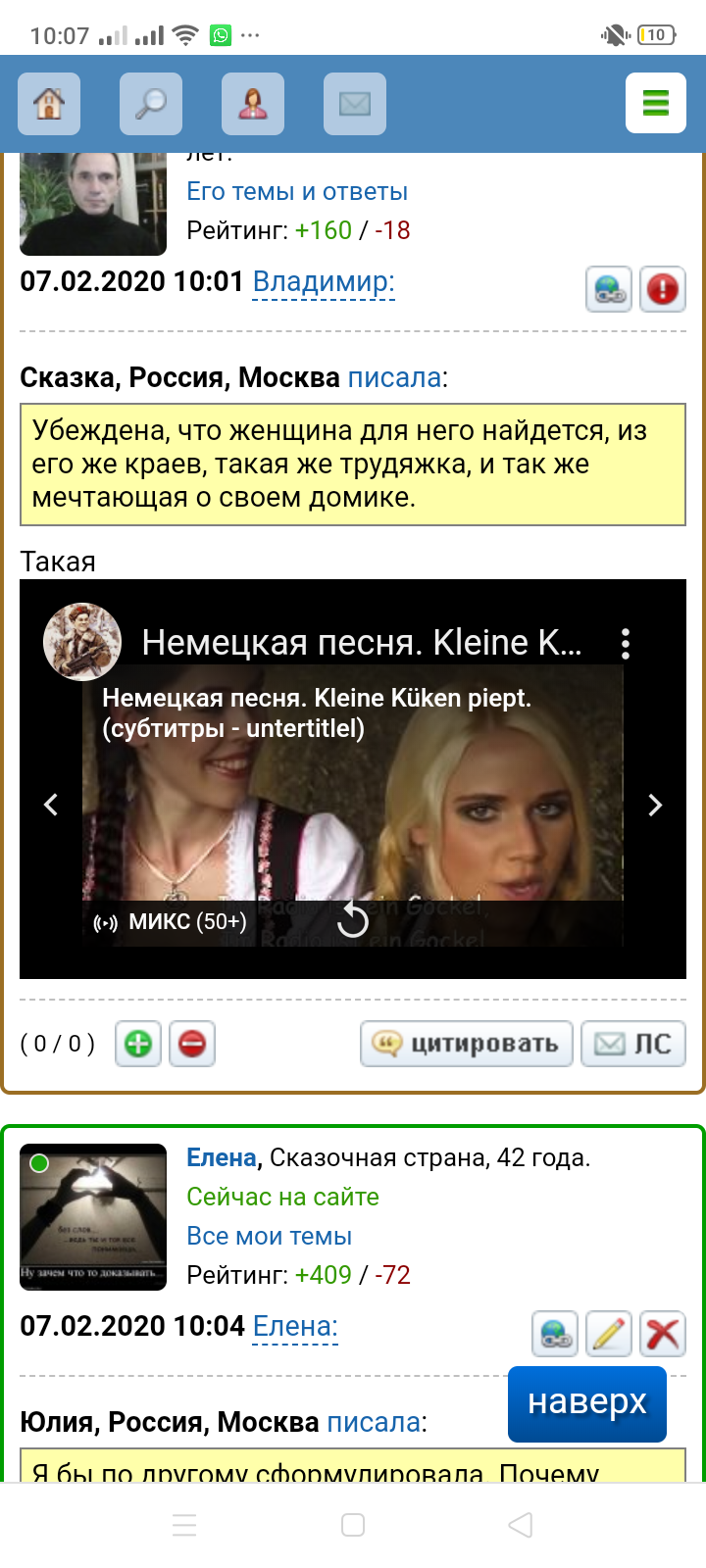Open Елена's avatar thumbnail
The image size is (706, 1568).
pyautogui.click(x=93, y=1216)
